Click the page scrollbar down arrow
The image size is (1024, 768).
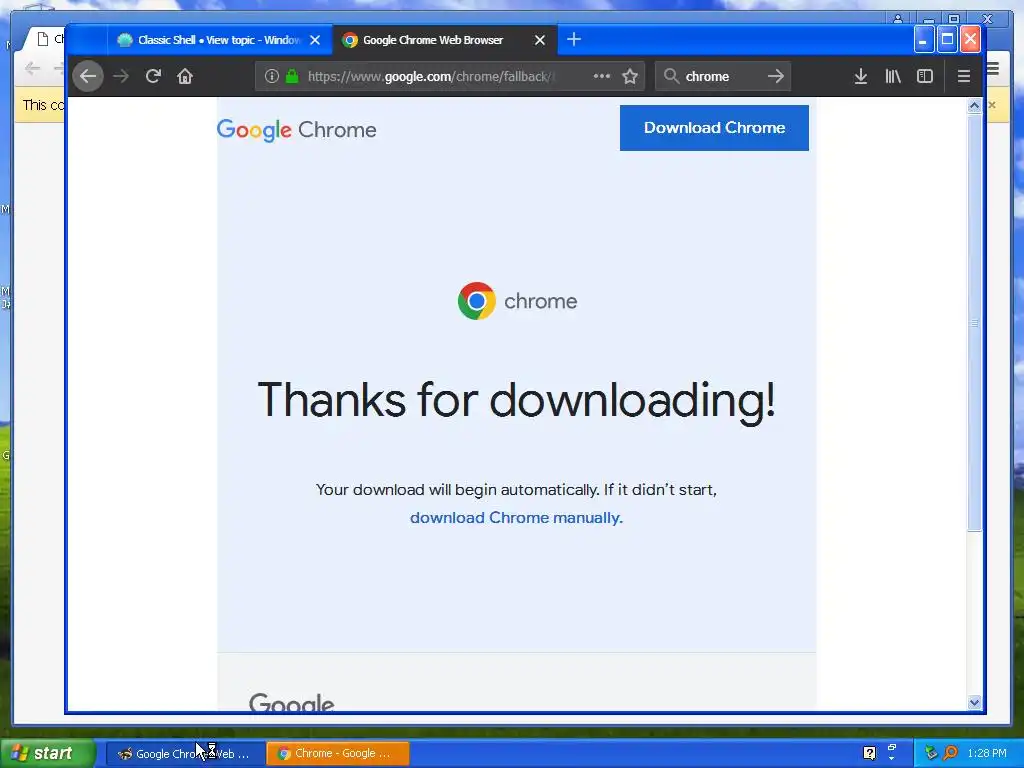coord(974,703)
